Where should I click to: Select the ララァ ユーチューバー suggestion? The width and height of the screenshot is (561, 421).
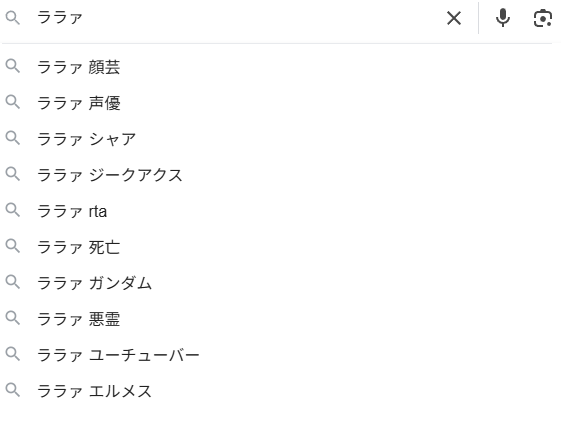277,355
